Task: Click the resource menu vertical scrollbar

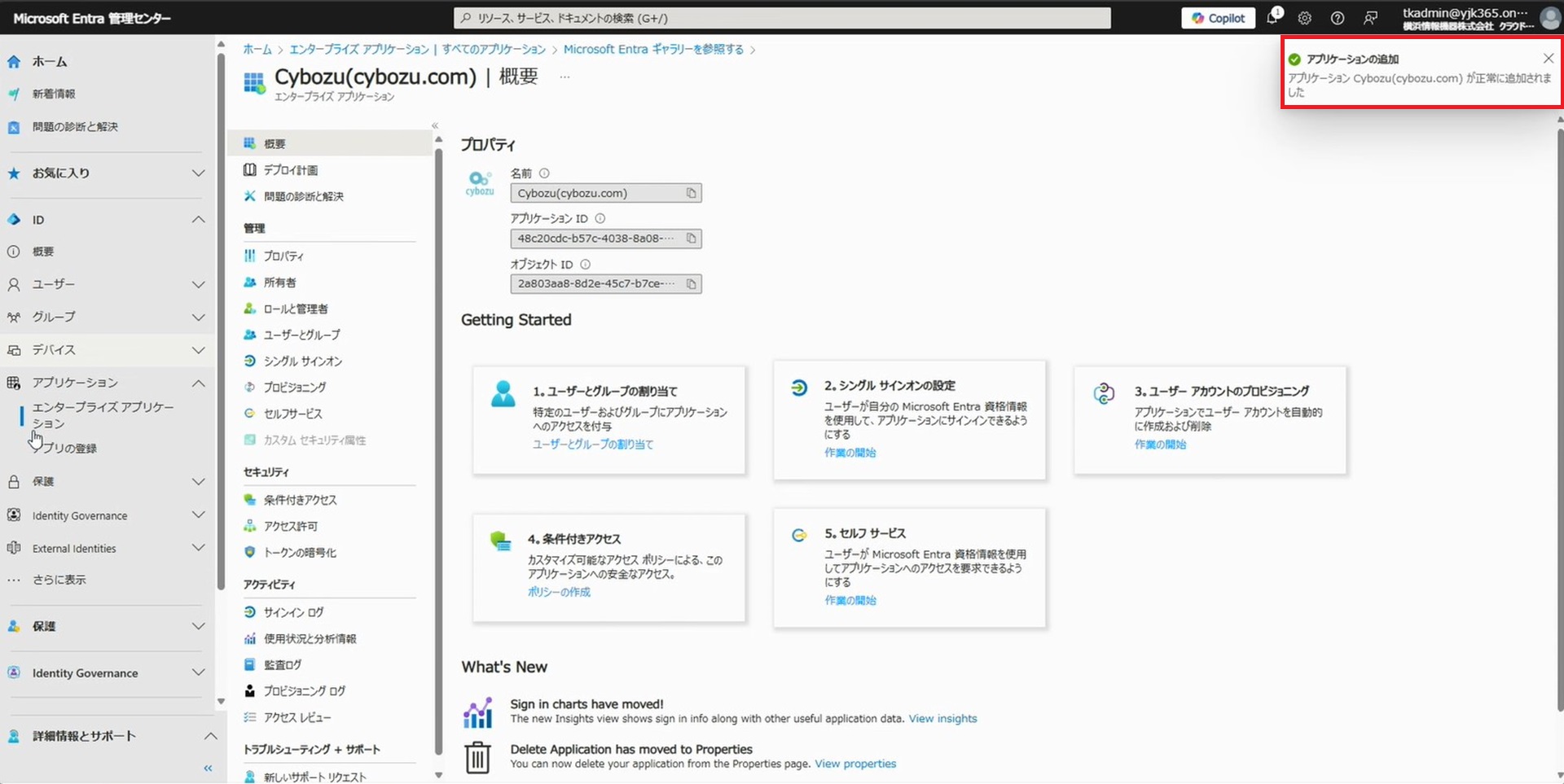Action: (x=439, y=452)
